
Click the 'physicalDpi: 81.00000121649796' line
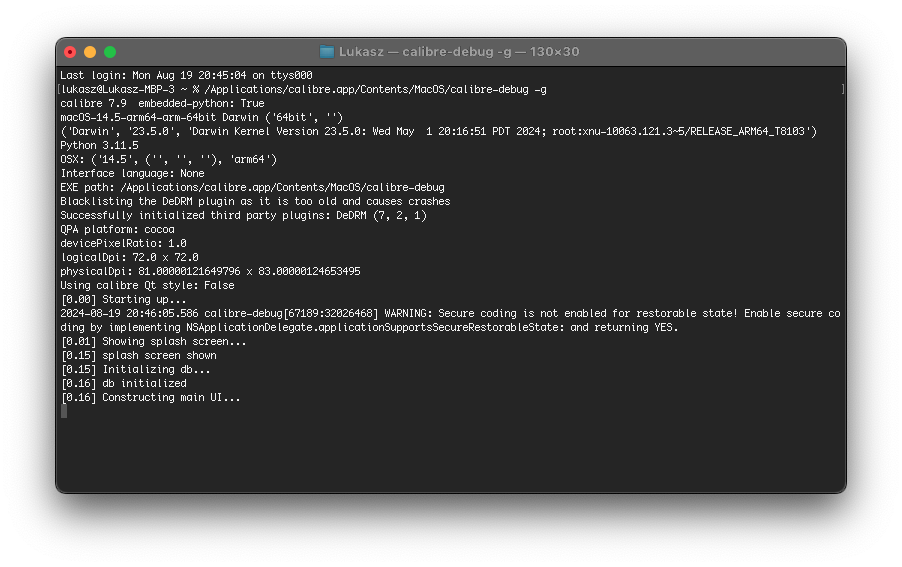click(211, 271)
